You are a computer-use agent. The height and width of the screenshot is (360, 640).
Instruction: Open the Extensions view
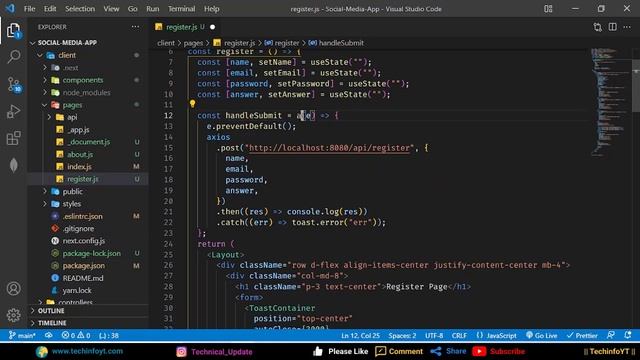point(13,138)
